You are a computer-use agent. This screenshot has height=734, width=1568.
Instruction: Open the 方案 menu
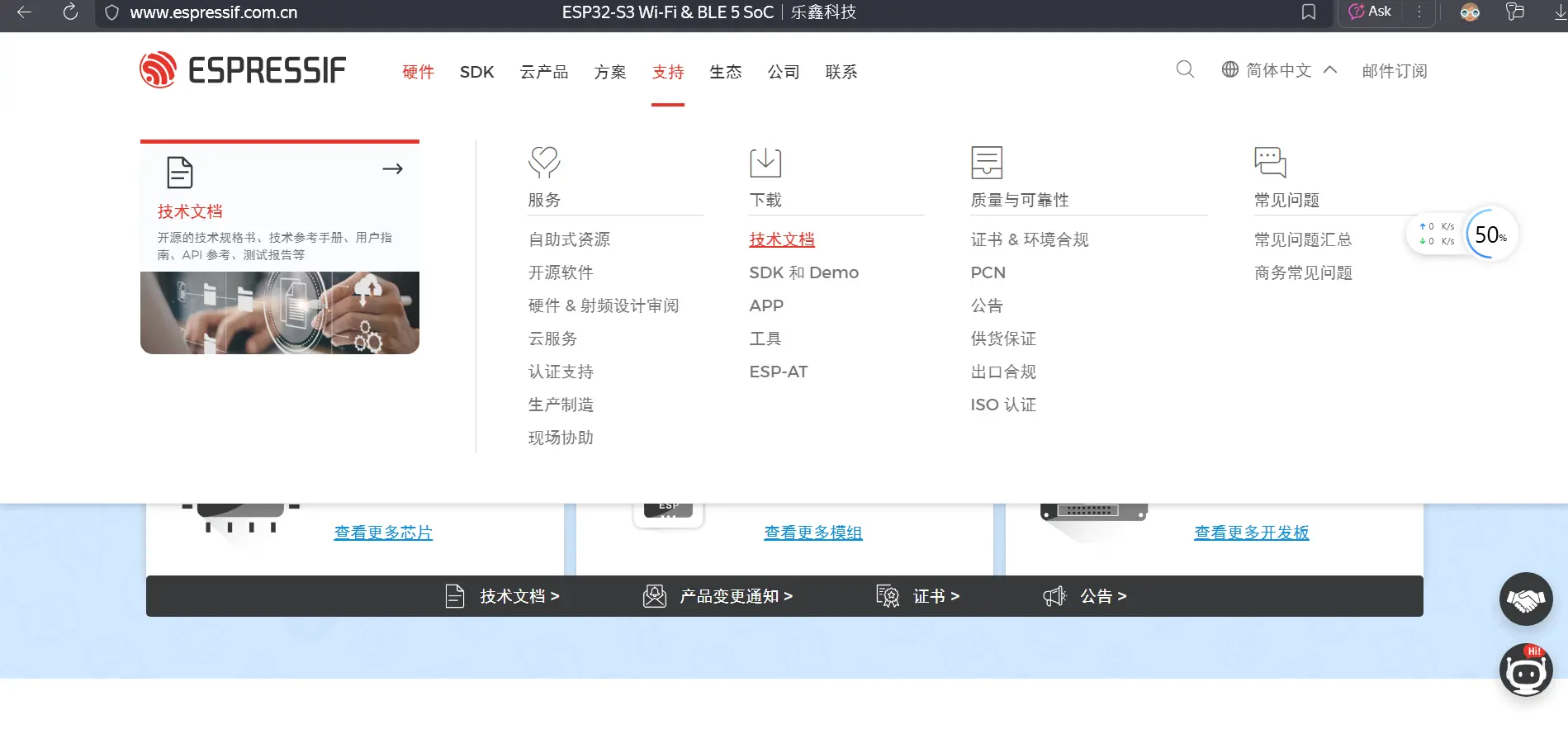click(x=610, y=72)
